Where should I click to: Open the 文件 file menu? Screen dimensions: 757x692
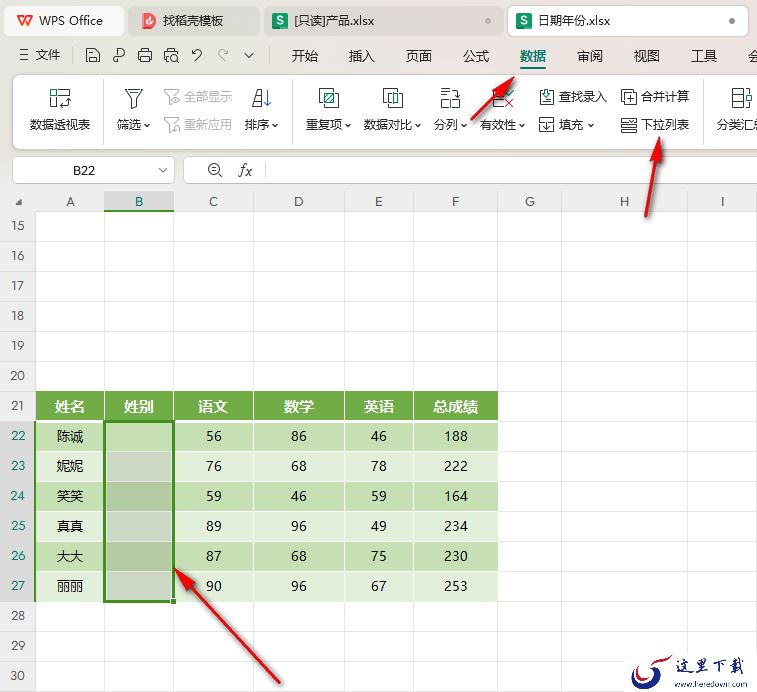point(40,55)
